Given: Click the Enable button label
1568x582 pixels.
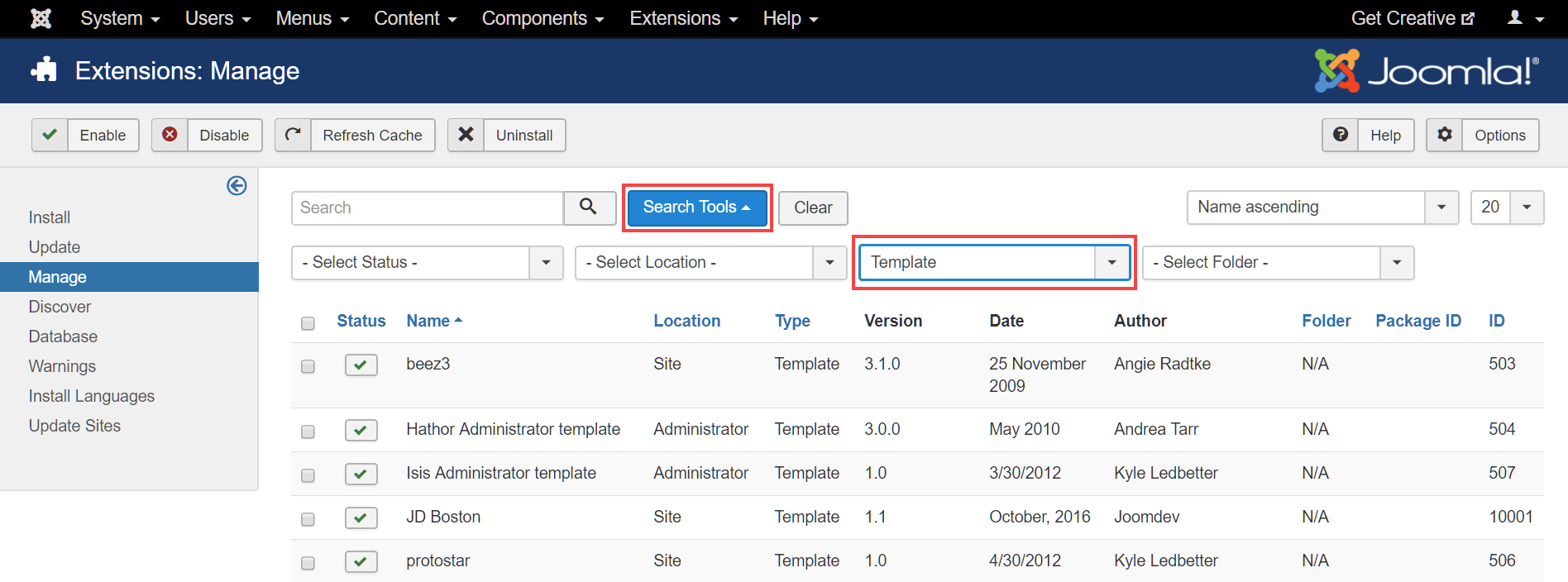Looking at the screenshot, I should (103, 135).
